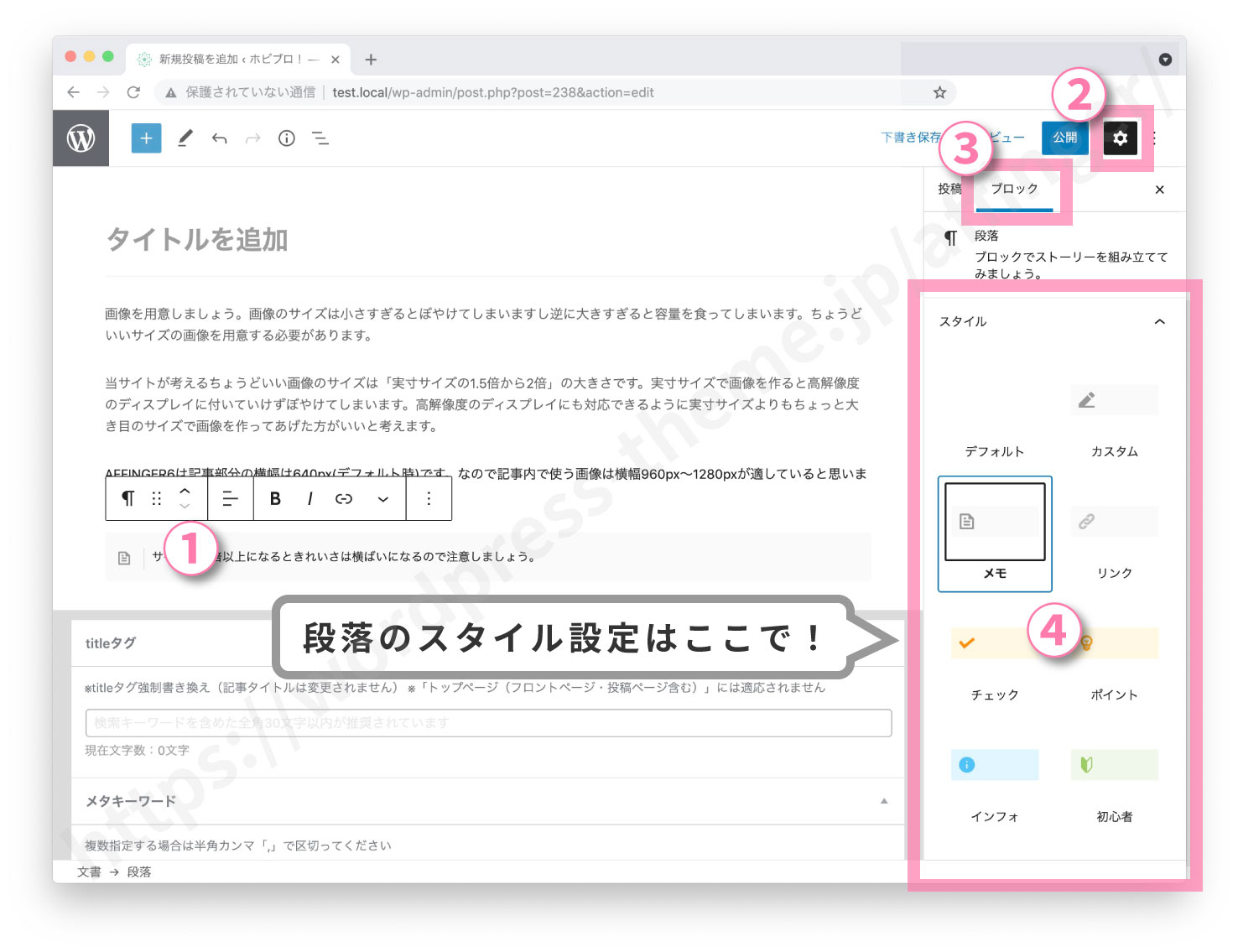The width and height of the screenshot is (1238, 952).
Task: Close the settings sidebar with X
Action: click(1159, 190)
